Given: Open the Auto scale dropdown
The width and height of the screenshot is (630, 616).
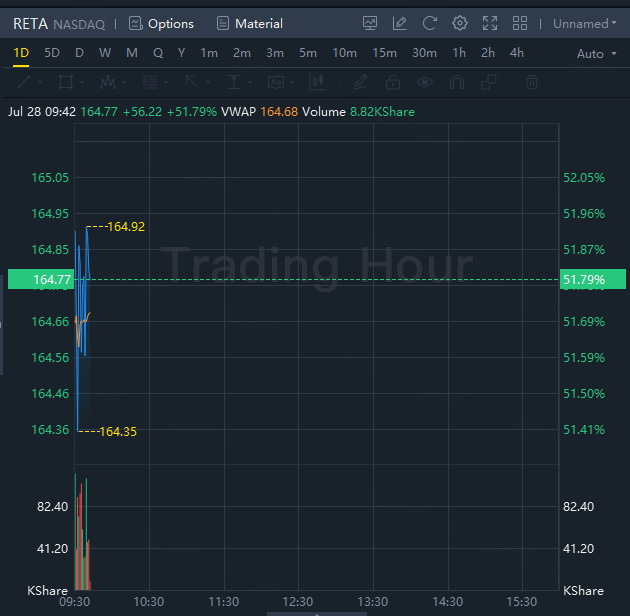Looking at the screenshot, I should point(594,53).
